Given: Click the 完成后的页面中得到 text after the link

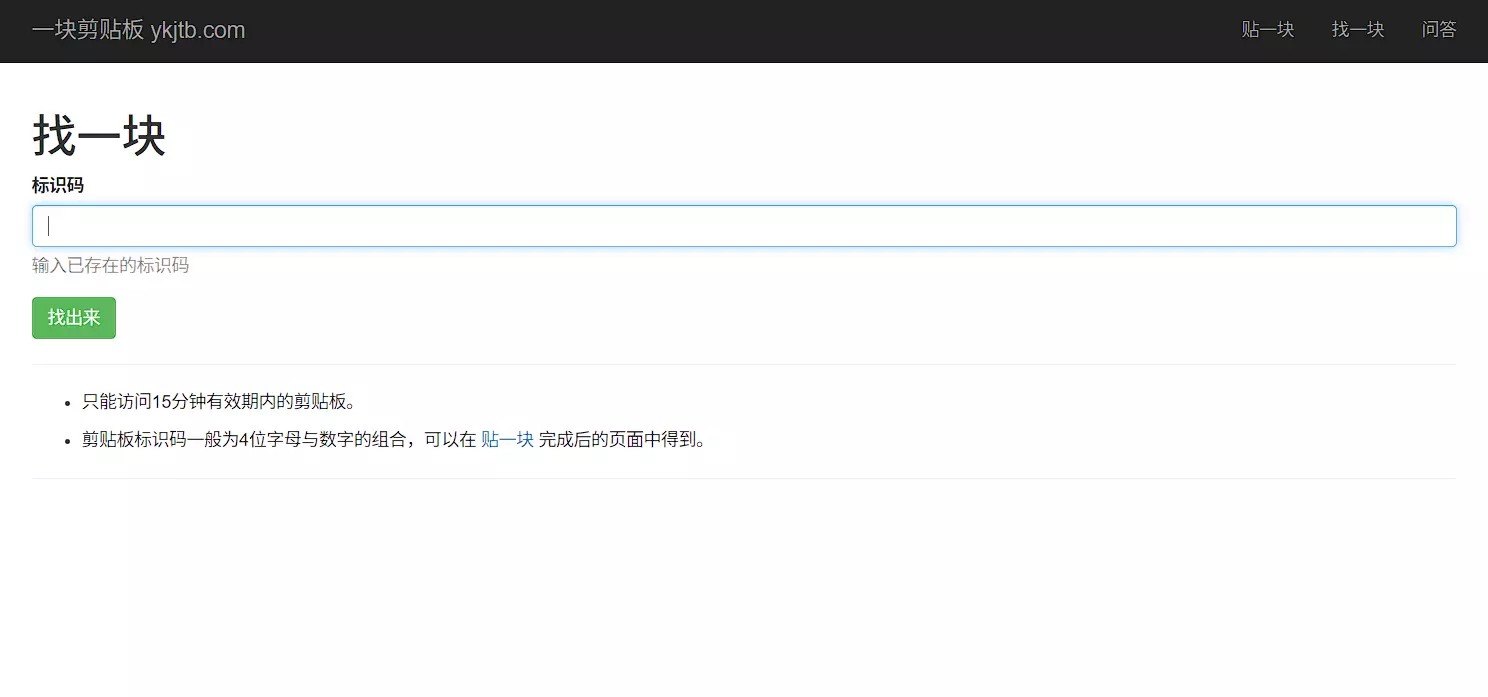Looking at the screenshot, I should 622,440.
